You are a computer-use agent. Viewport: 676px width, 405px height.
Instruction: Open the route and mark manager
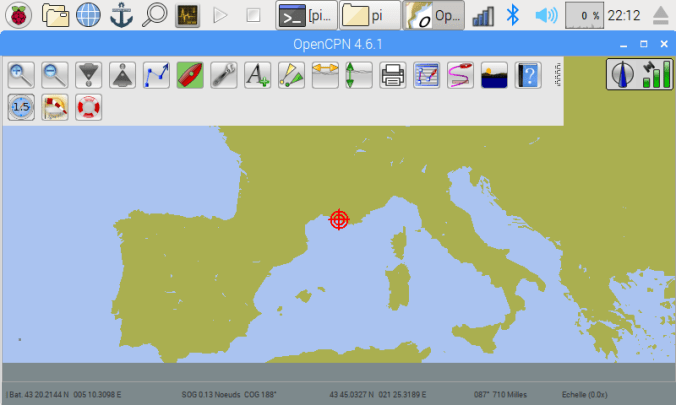pos(427,75)
